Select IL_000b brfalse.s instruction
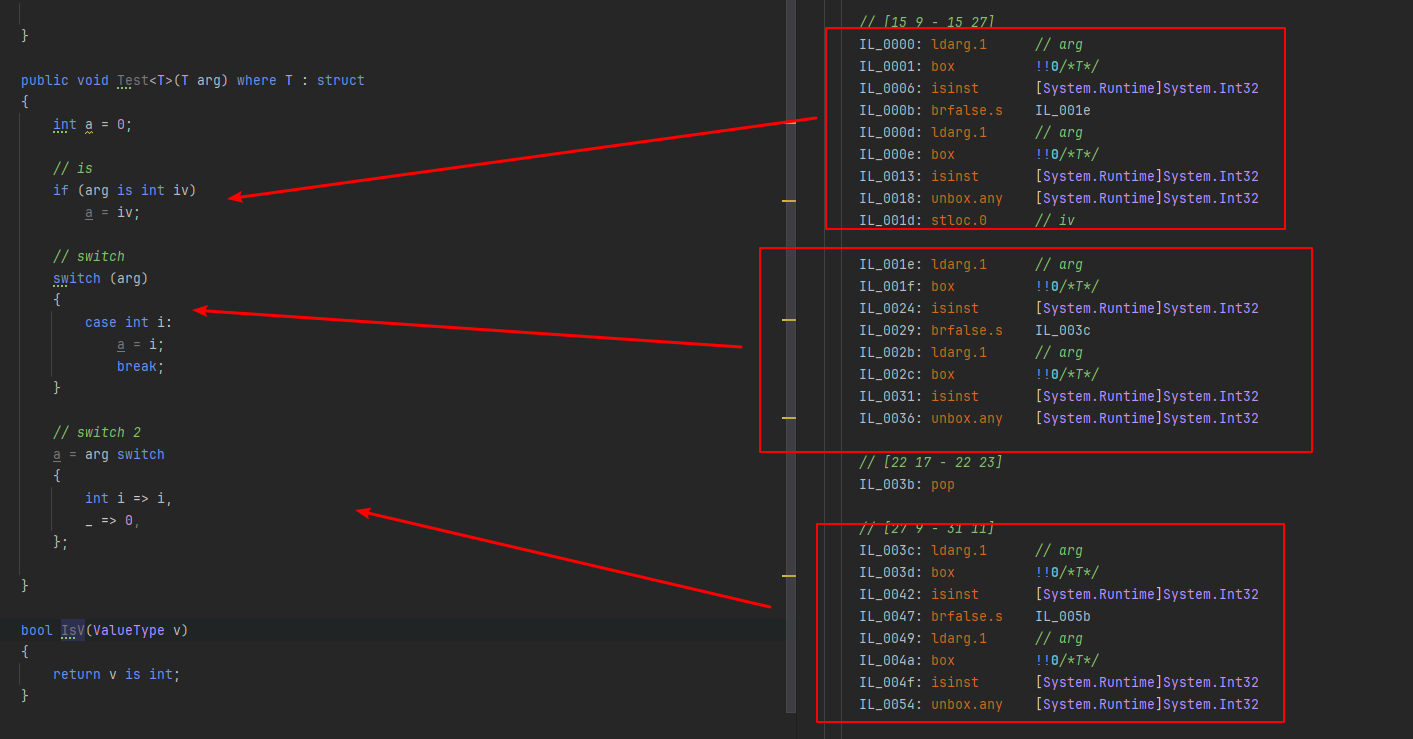Image resolution: width=1413 pixels, height=739 pixels. pyautogui.click(x=974, y=110)
